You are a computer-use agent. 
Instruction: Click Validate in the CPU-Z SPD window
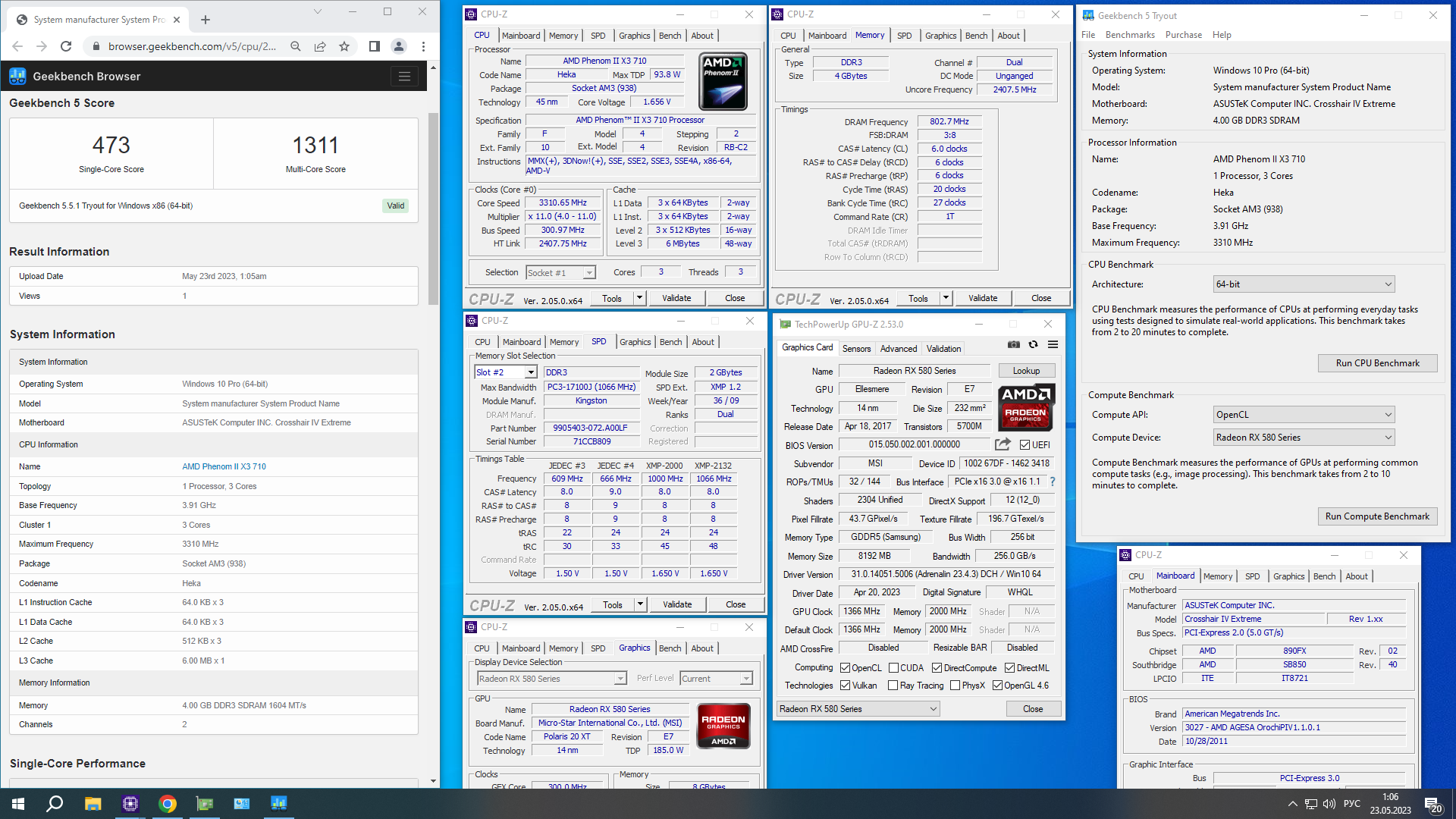point(677,604)
